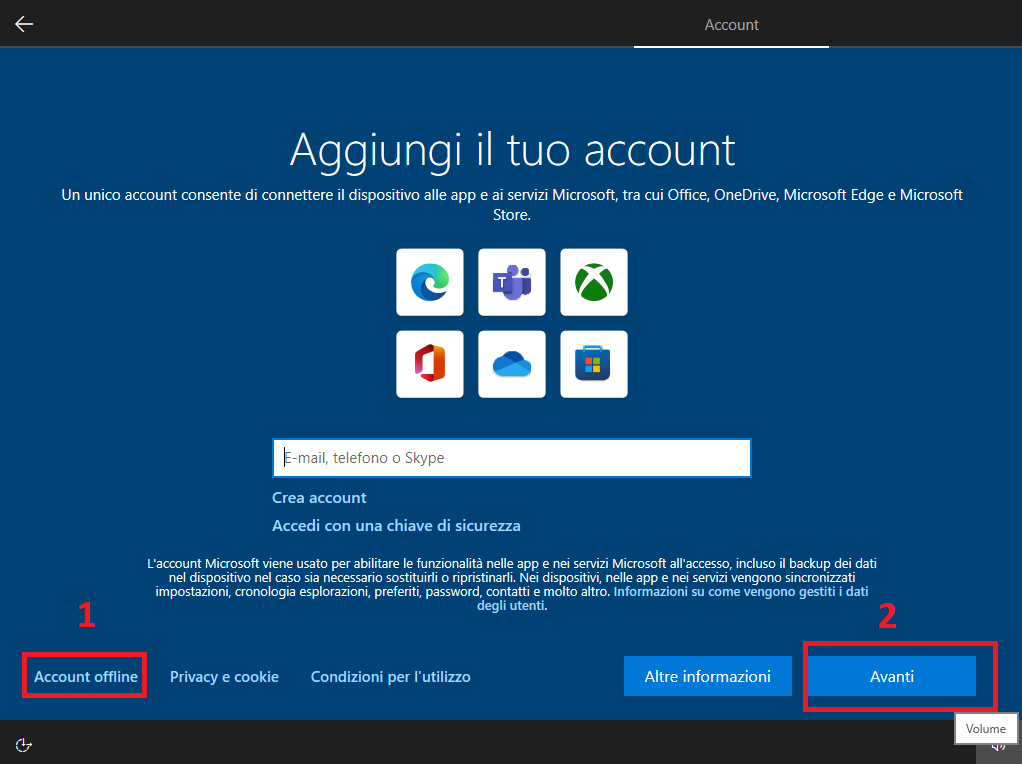Click the Altre informazioni button
The width and height of the screenshot is (1022, 764).
point(708,676)
